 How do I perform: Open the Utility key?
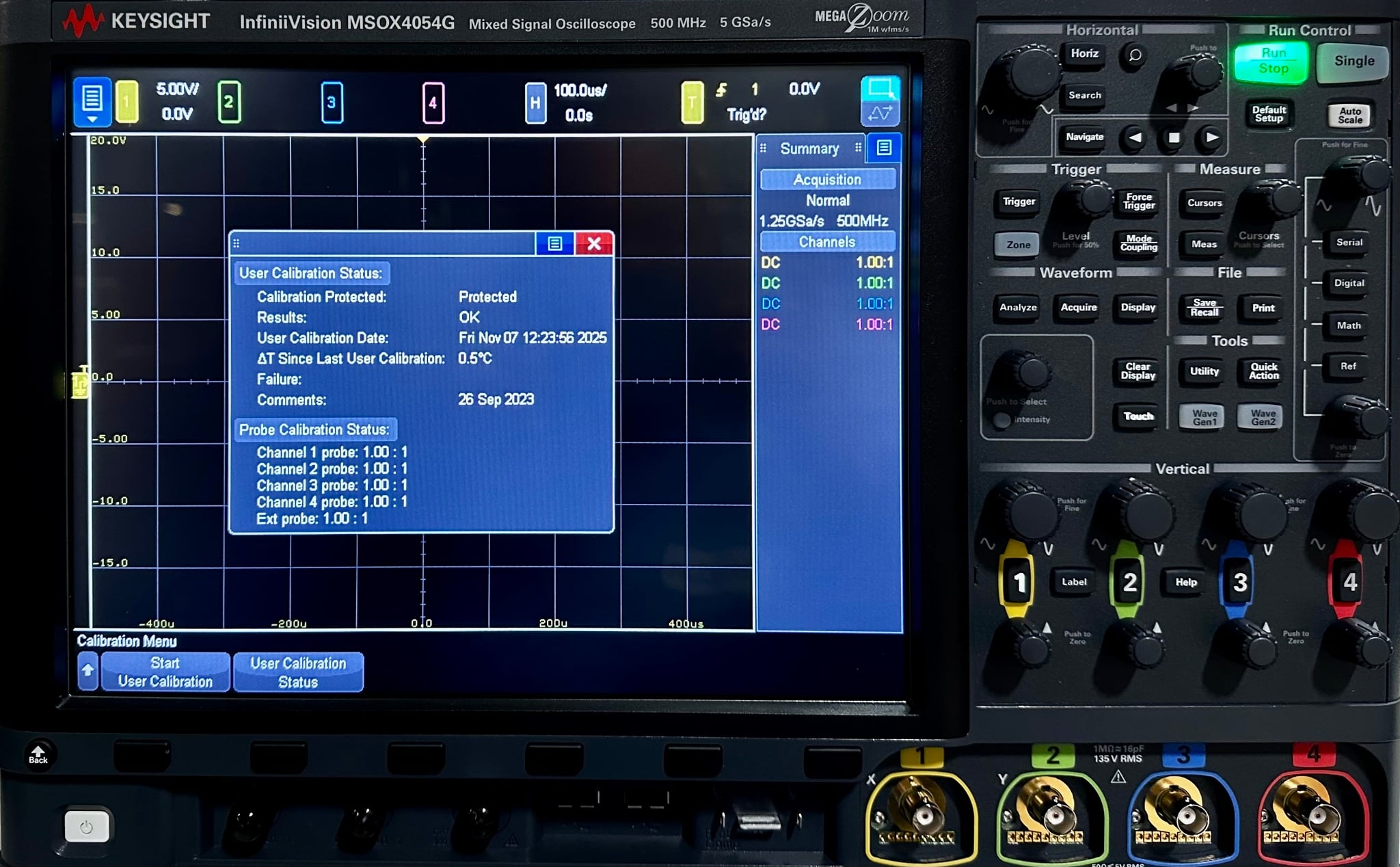click(1204, 371)
